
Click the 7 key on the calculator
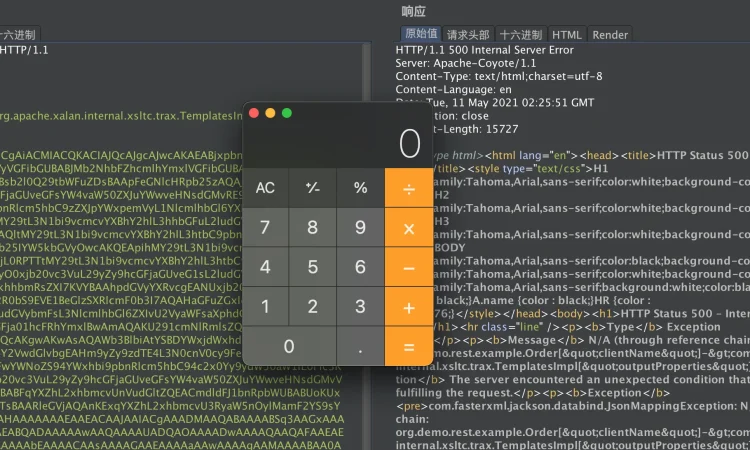tap(265, 228)
